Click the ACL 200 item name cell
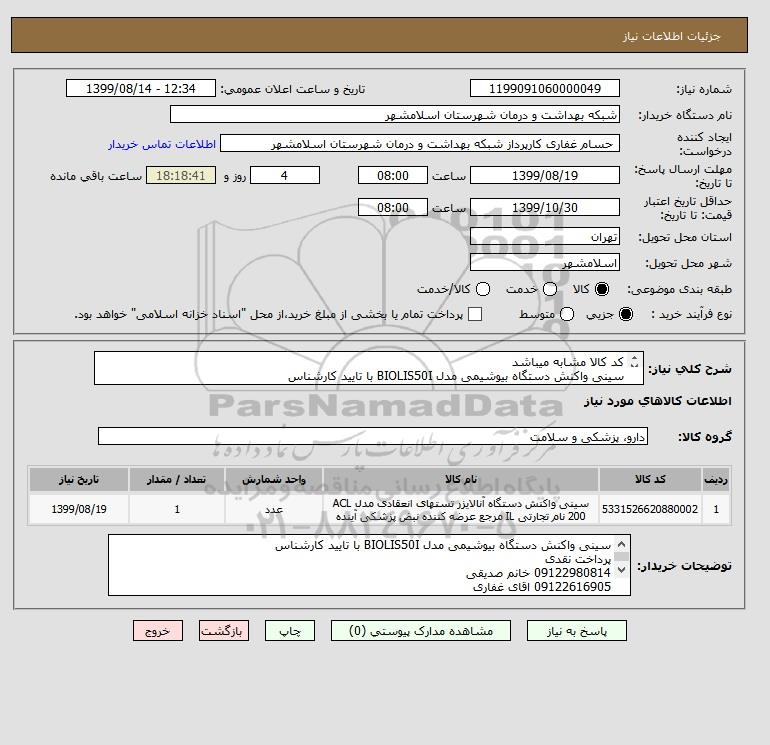 click(x=461, y=509)
